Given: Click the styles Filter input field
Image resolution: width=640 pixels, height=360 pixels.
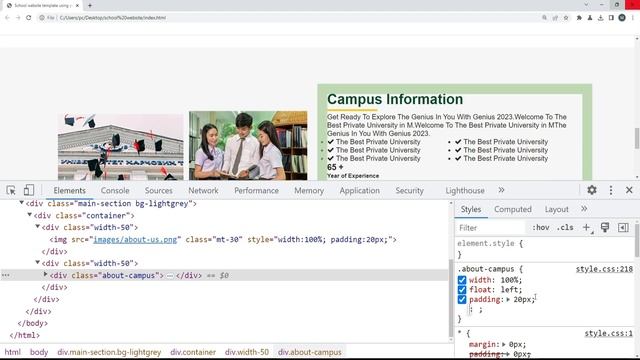Looking at the screenshot, I should click(x=490, y=228).
